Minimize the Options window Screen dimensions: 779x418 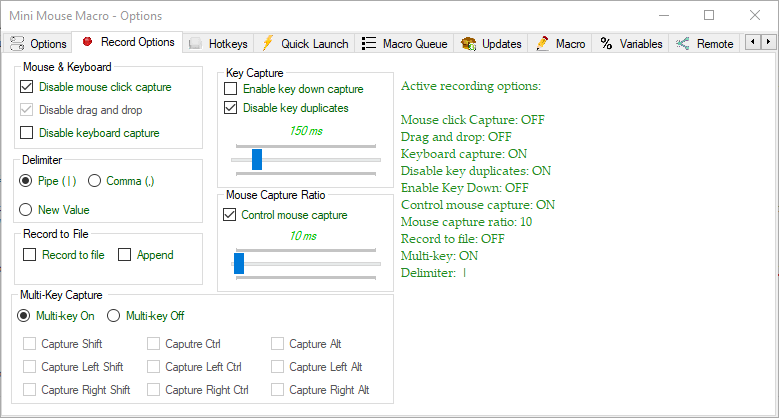664,15
